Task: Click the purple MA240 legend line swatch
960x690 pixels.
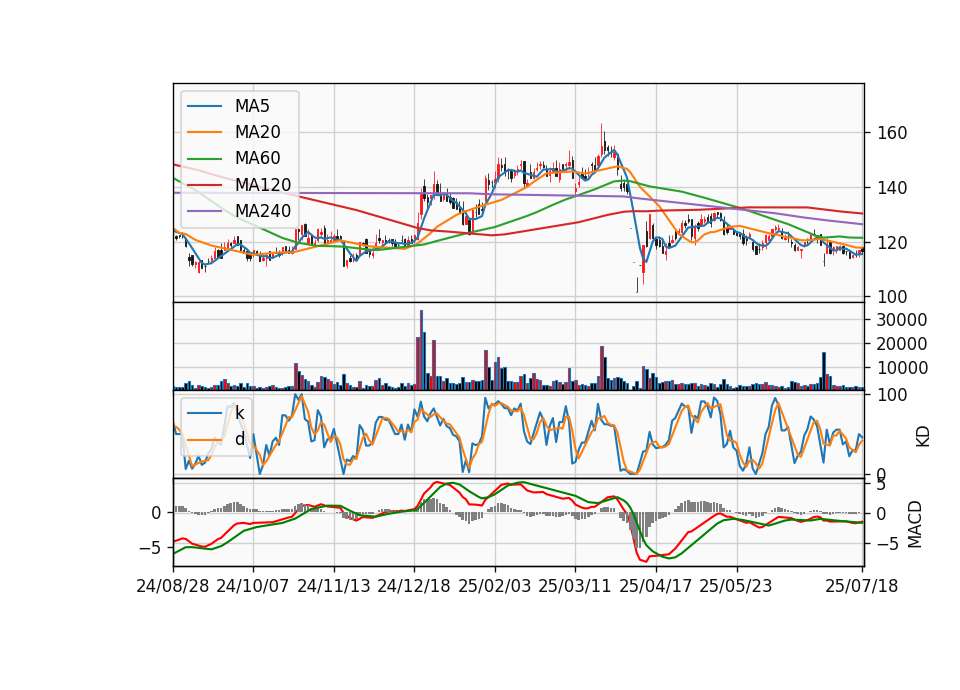Action: 204,211
